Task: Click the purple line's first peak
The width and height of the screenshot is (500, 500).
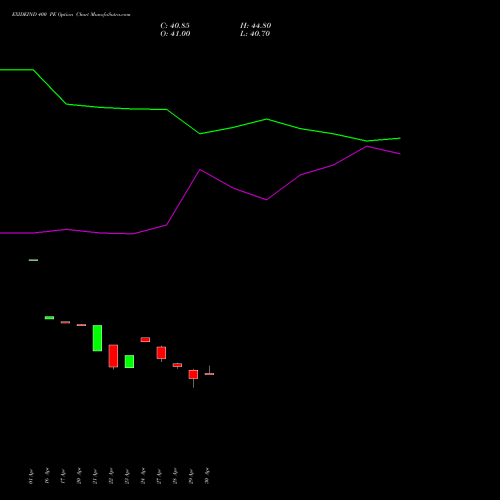Action: point(200,170)
